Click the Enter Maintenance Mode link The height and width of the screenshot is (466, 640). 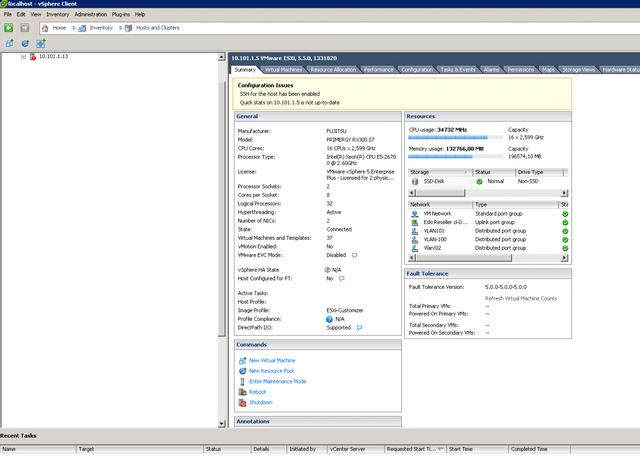click(278, 382)
